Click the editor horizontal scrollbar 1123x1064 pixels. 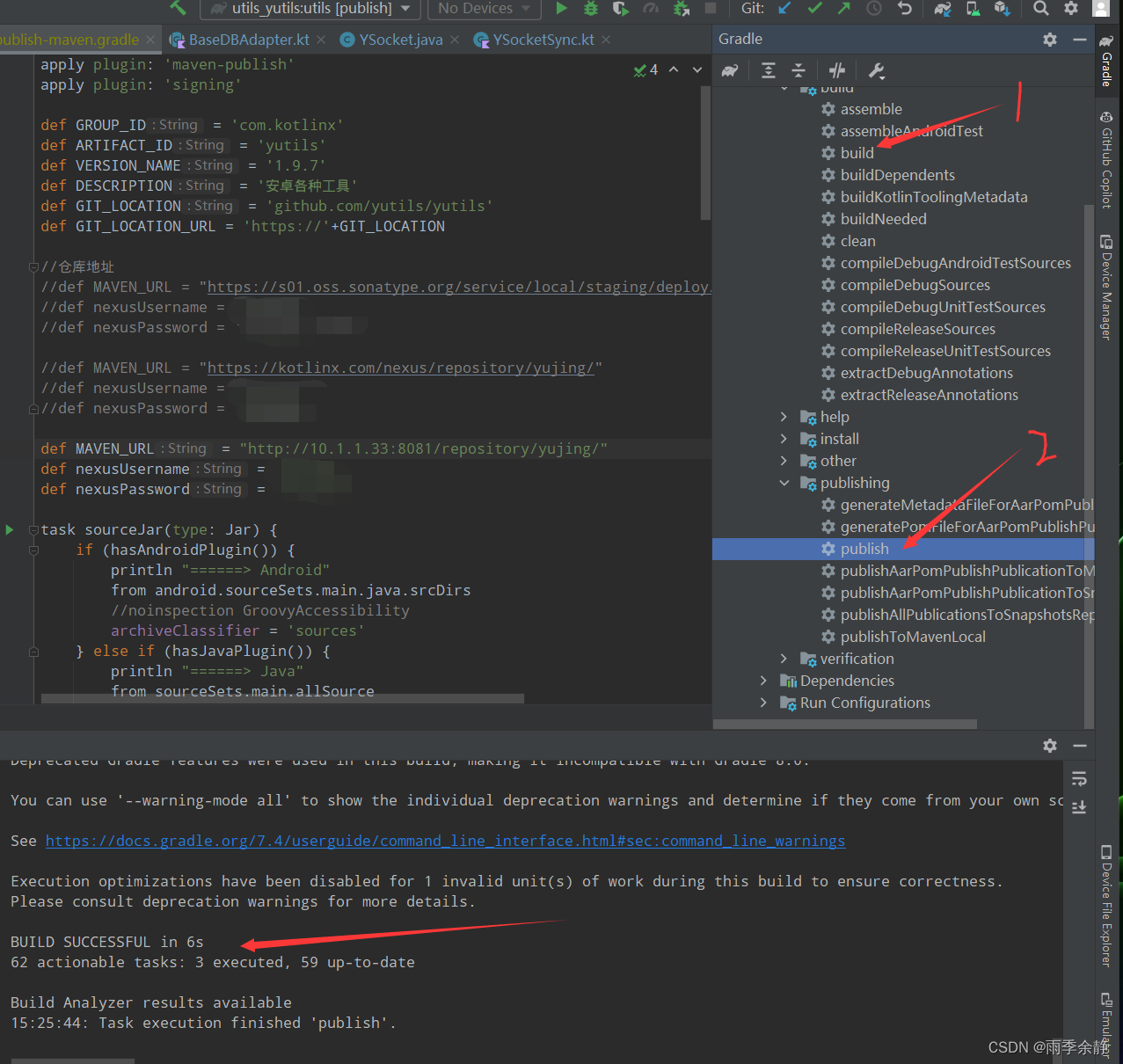[x=282, y=698]
